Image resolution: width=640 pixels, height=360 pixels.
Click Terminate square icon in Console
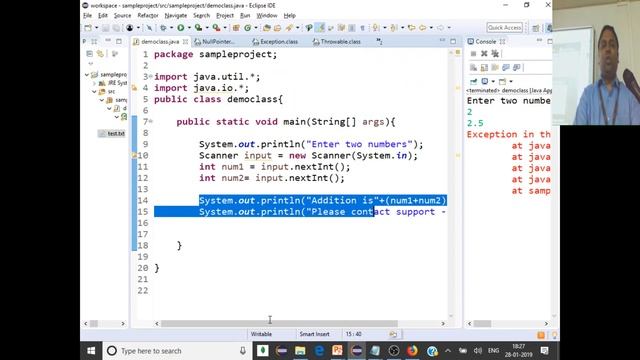pos(473,53)
